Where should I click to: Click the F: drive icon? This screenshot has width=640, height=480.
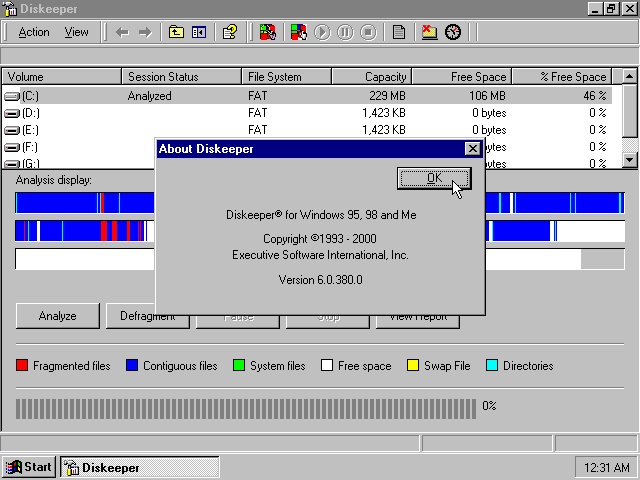pos(11,147)
